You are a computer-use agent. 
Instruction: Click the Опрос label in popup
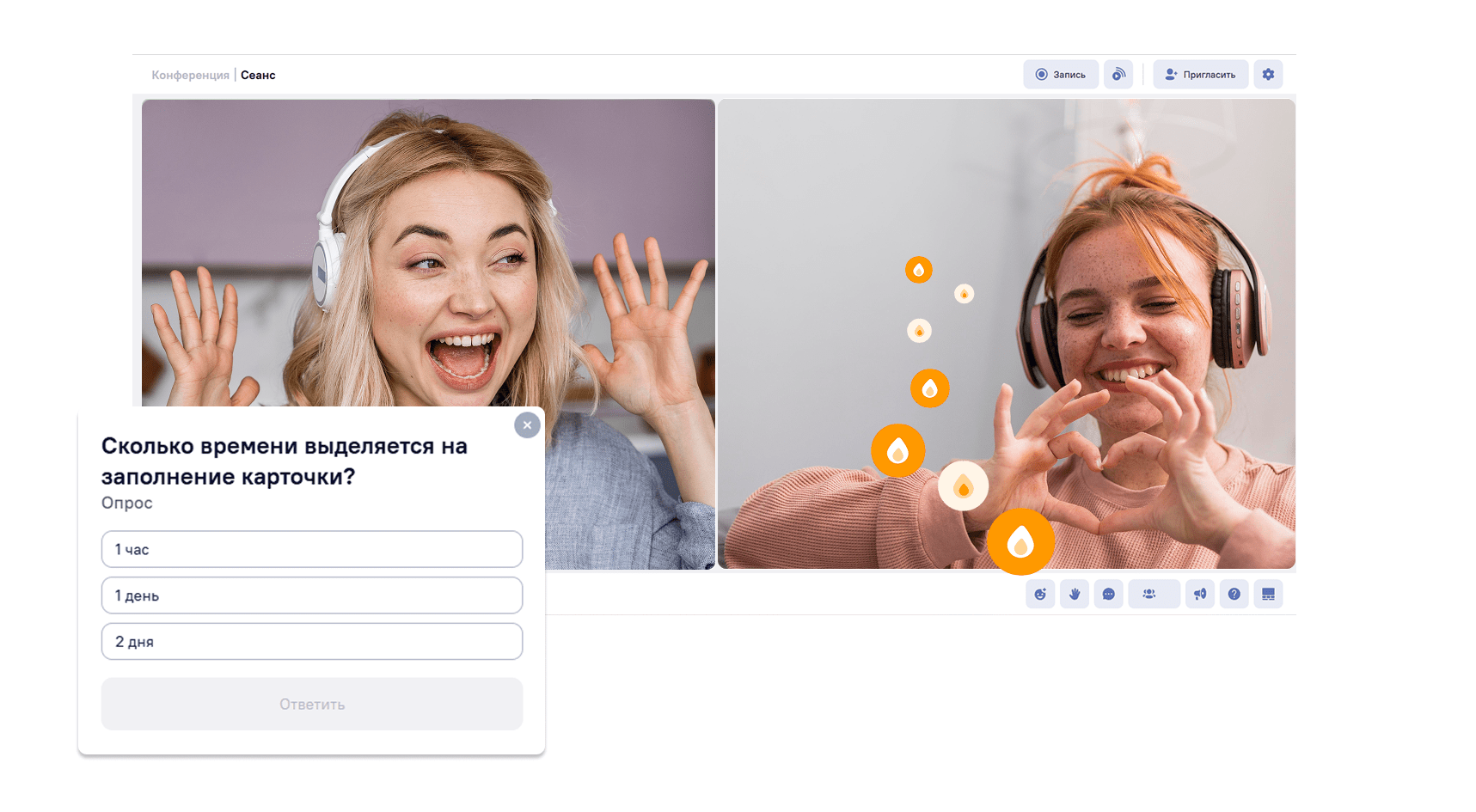[x=127, y=504]
